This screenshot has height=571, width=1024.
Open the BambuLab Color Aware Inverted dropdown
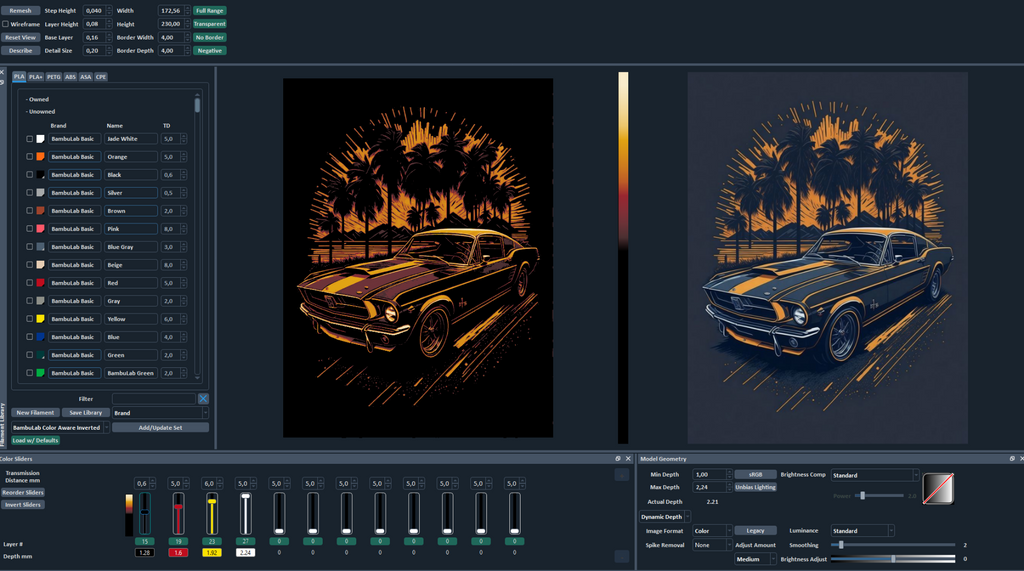coord(60,427)
